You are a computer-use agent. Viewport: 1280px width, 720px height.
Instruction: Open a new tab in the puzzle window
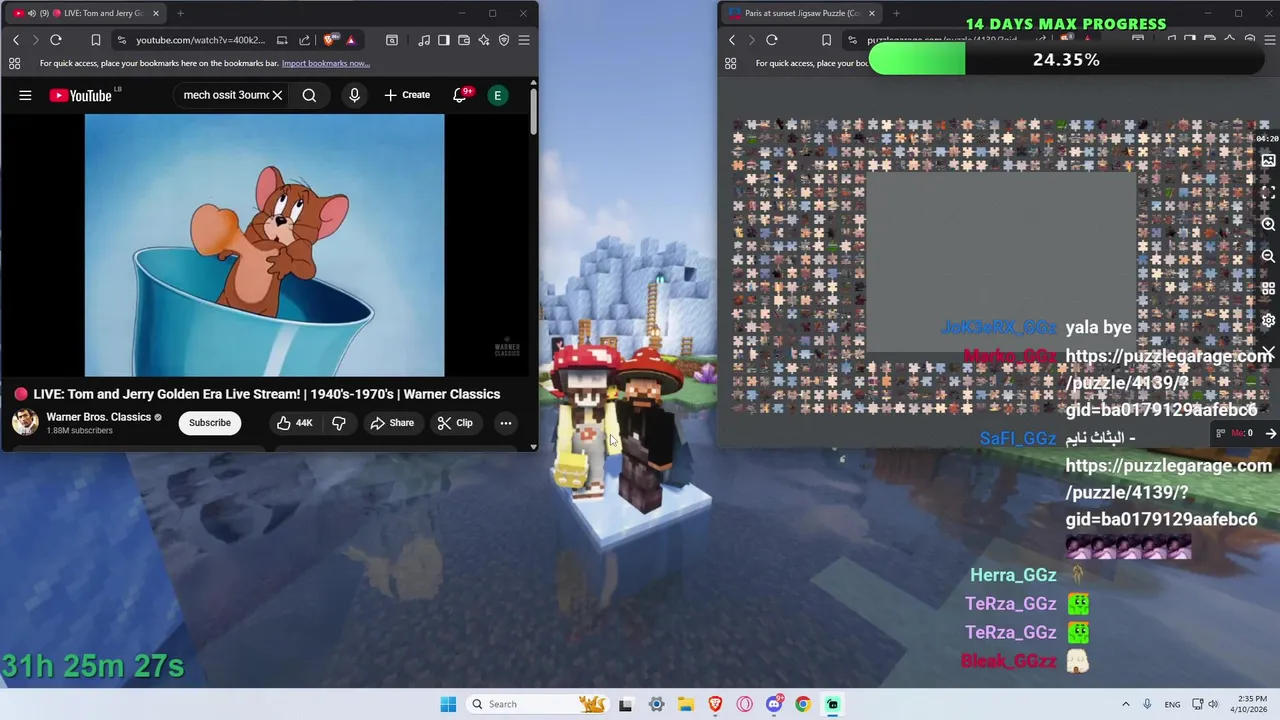click(x=896, y=13)
